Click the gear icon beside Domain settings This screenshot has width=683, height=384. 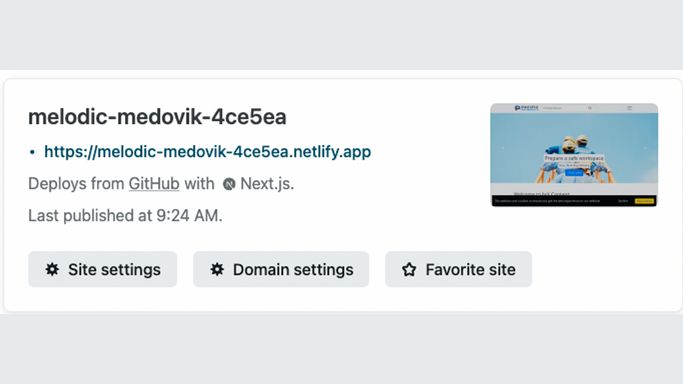[x=217, y=269]
